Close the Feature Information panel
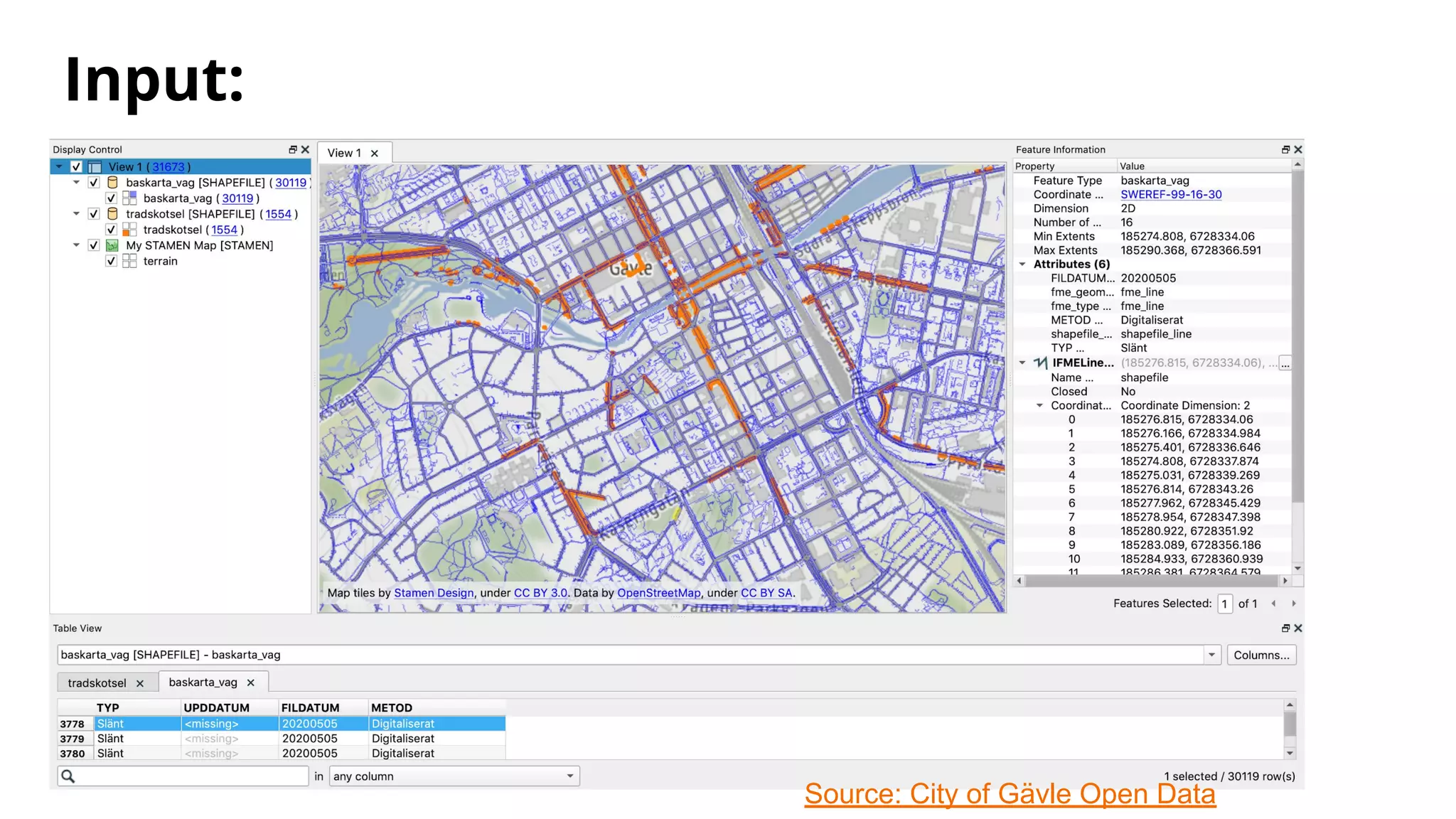This screenshot has width=1456, height=819. tap(1298, 149)
